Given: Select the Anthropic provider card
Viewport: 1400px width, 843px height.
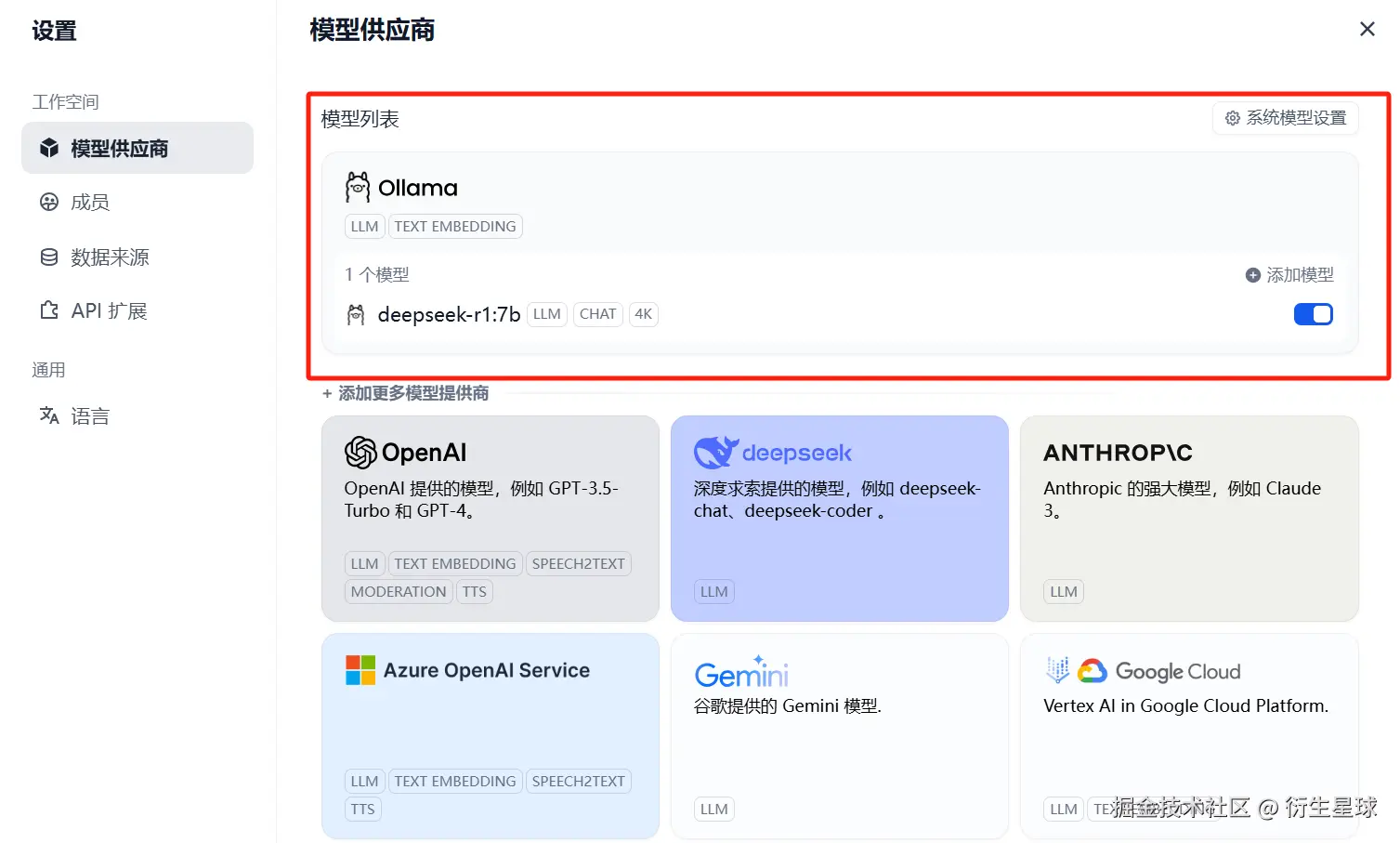Looking at the screenshot, I should (1189, 519).
